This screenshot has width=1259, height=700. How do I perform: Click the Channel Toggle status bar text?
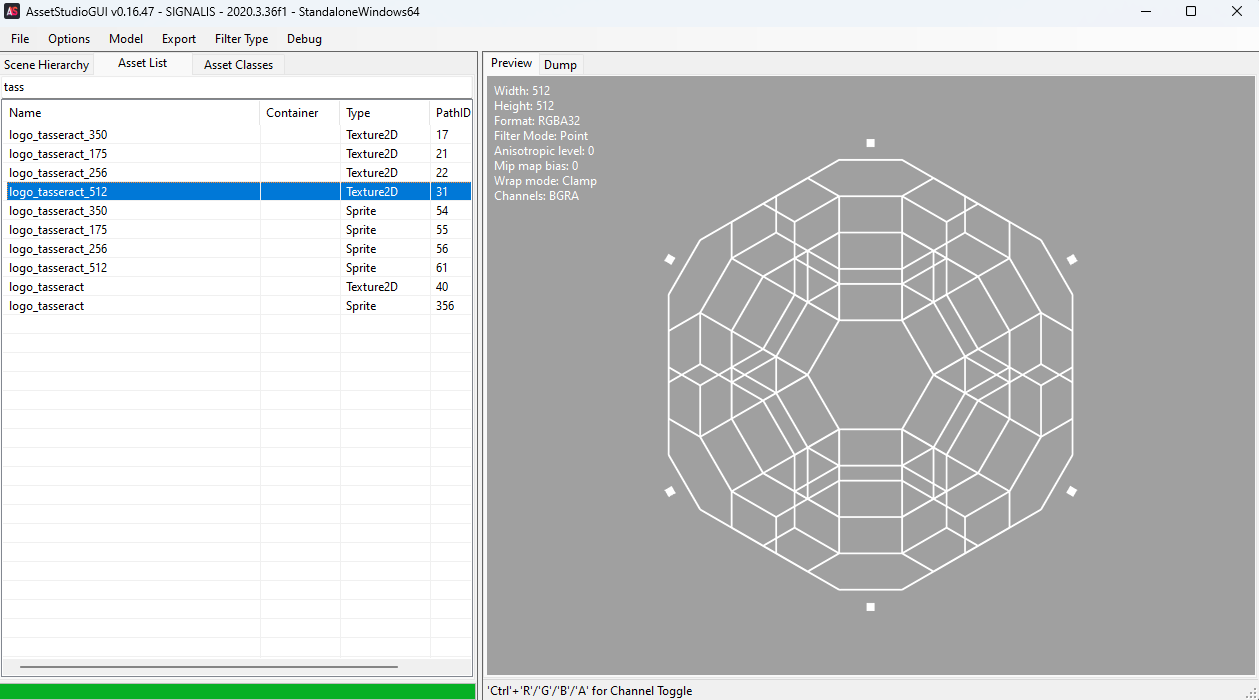pos(590,691)
